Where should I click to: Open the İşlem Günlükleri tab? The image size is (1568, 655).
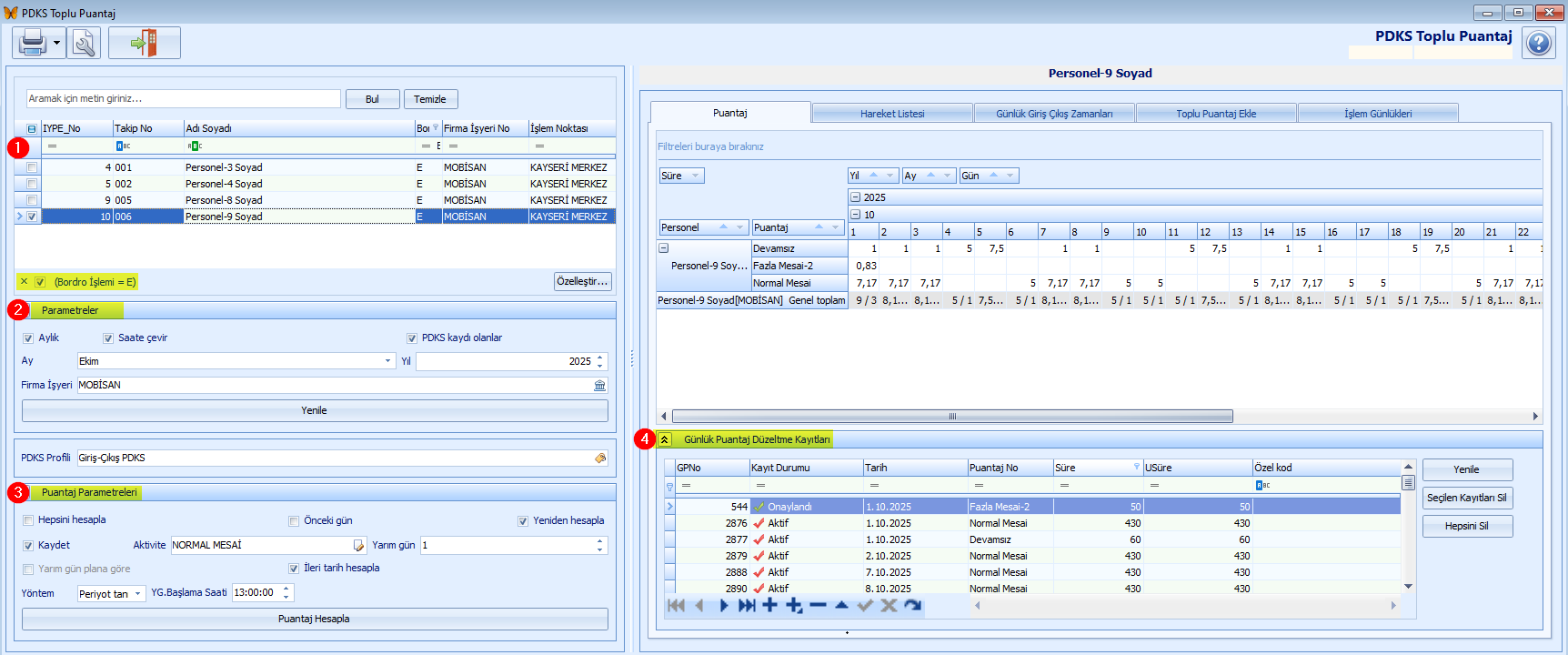click(x=1377, y=114)
